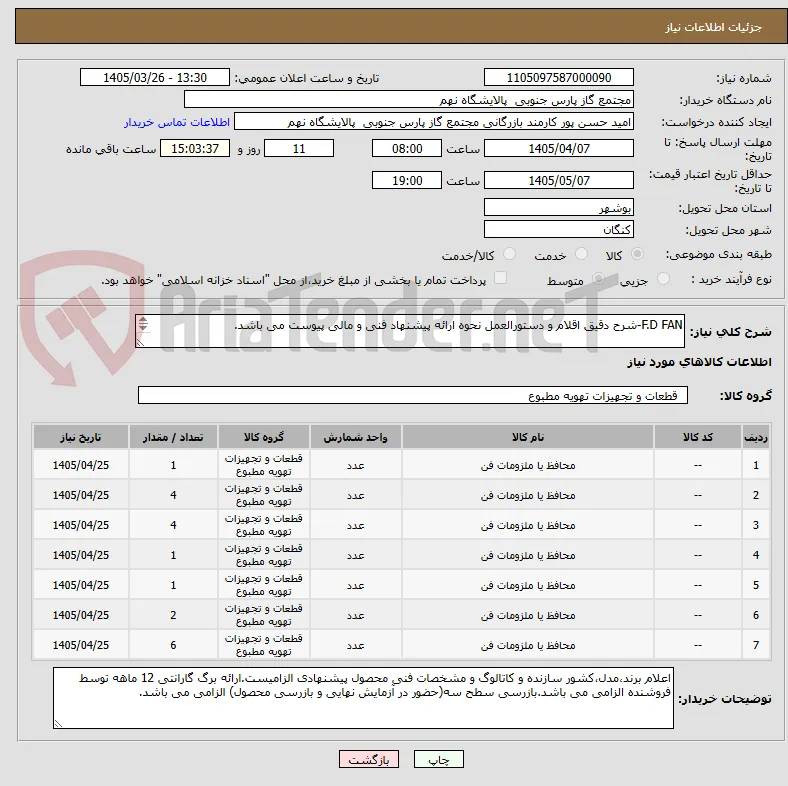Click the unit عدد in row 3

click(355, 525)
